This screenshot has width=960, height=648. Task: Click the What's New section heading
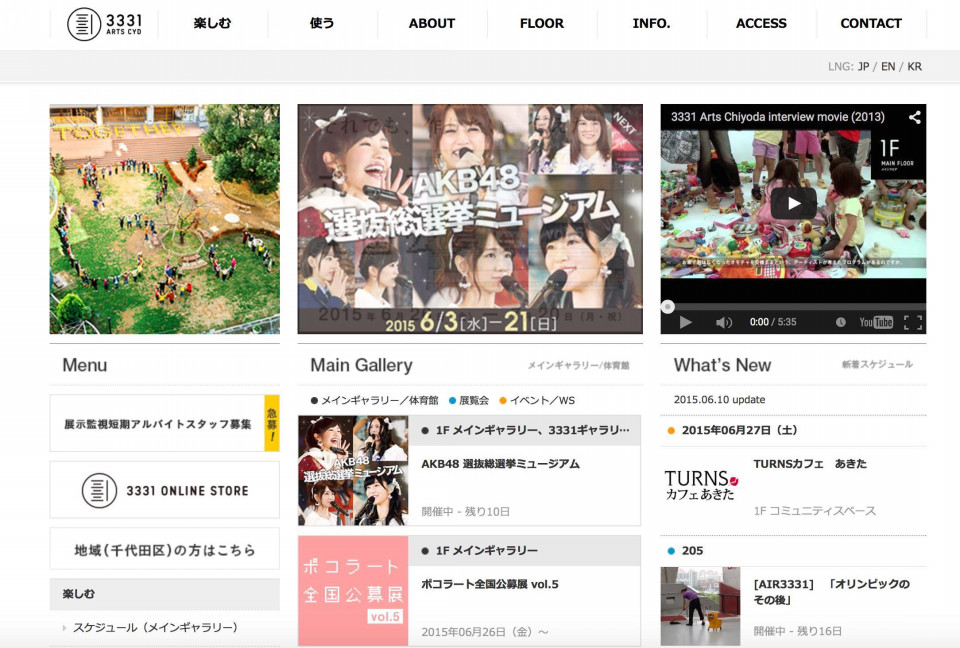tap(722, 365)
